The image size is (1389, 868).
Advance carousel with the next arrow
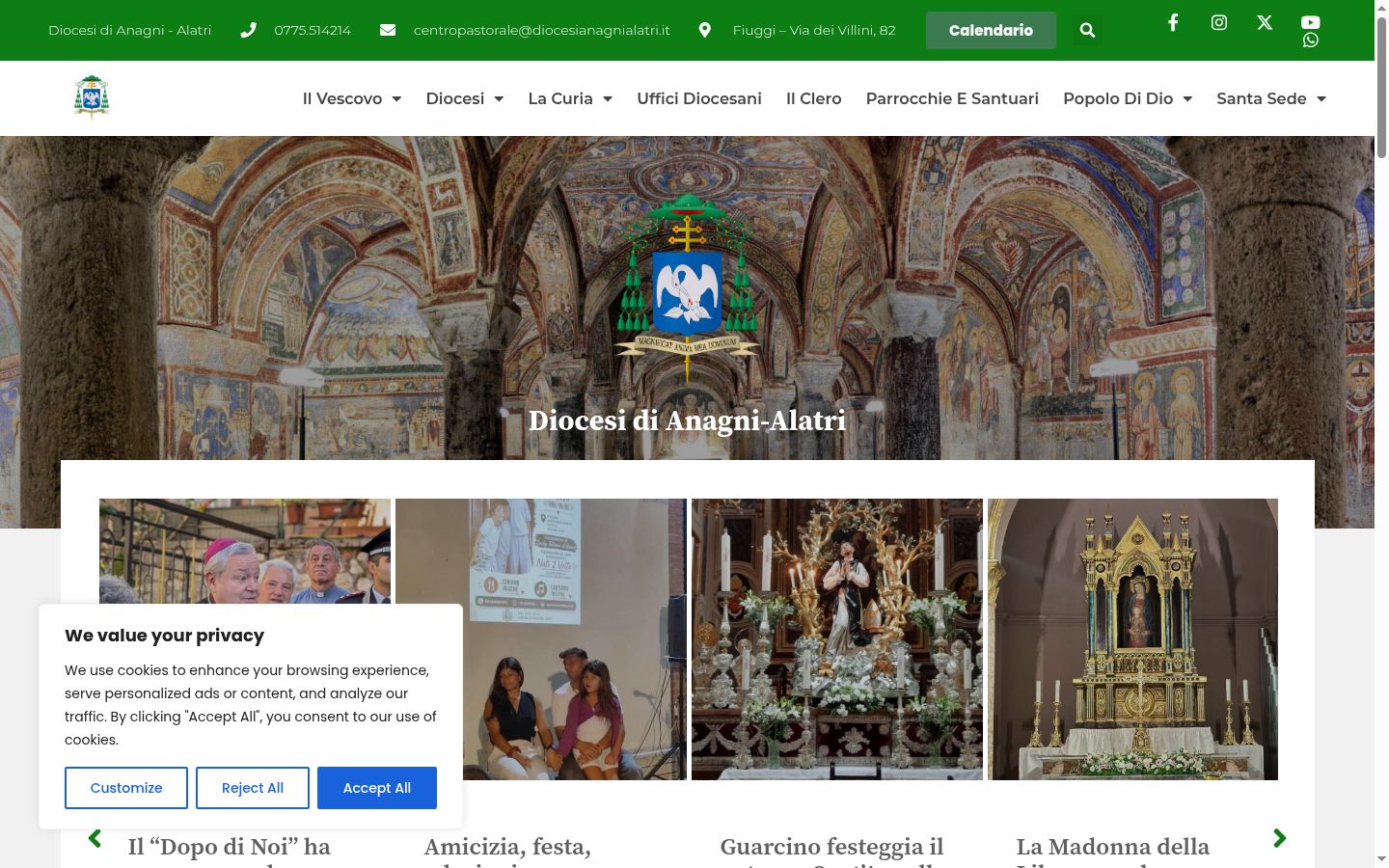tap(1280, 838)
